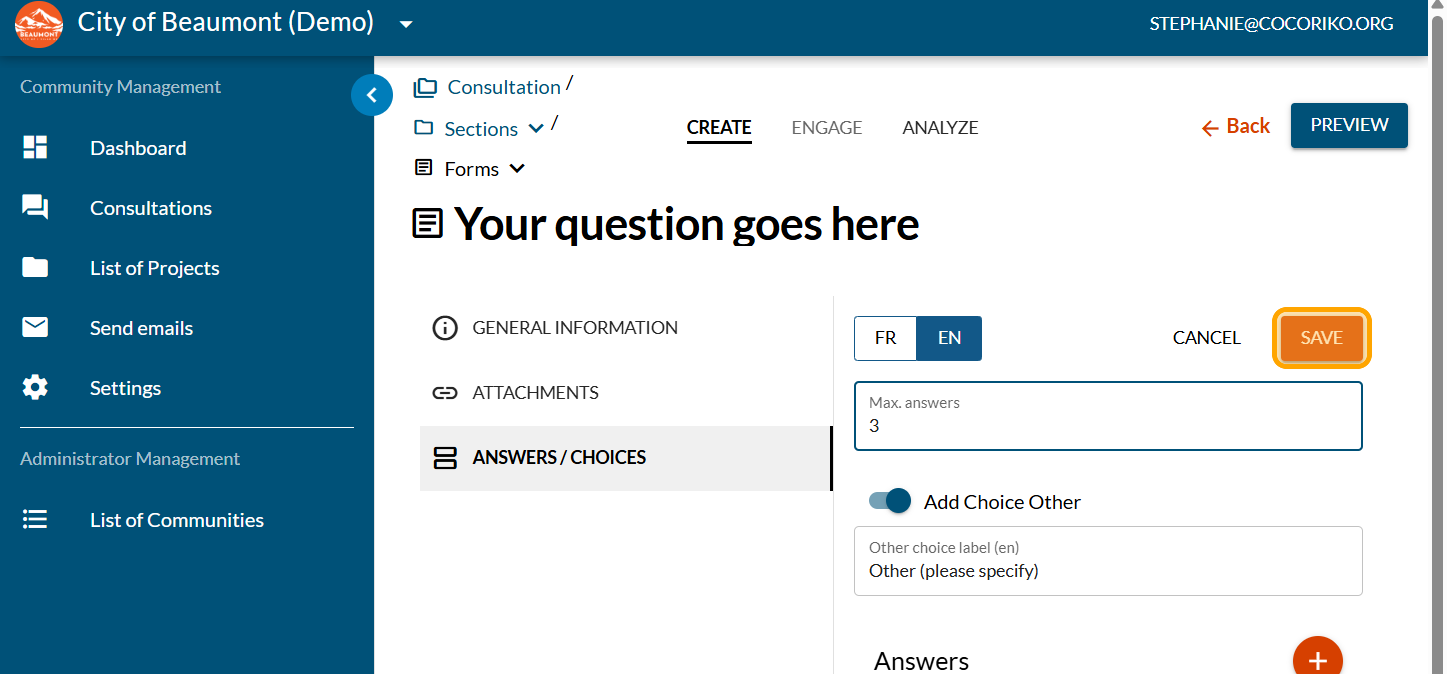Viewport: 1447px width, 674px height.
Task: Disable the Add Choice Other toggle
Action: coord(889,501)
